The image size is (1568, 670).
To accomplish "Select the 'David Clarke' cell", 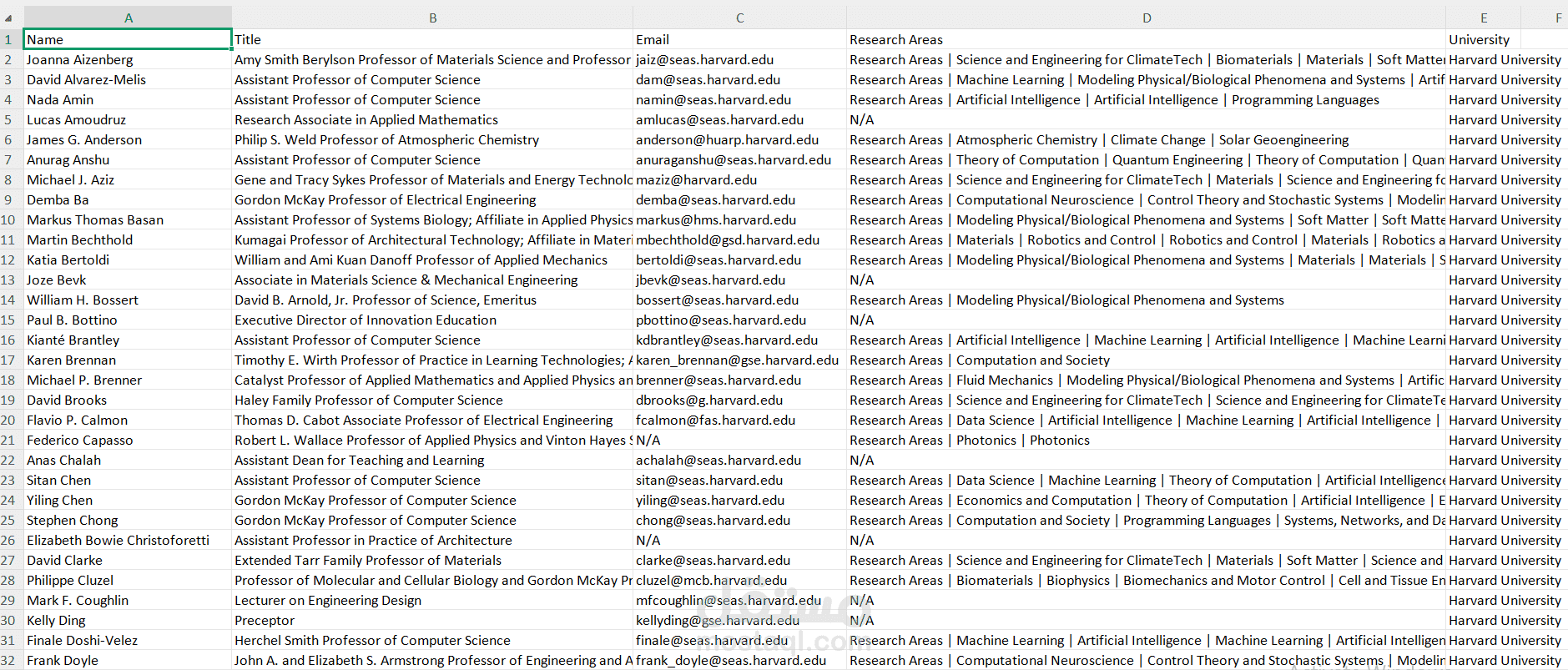I will pos(128,560).
